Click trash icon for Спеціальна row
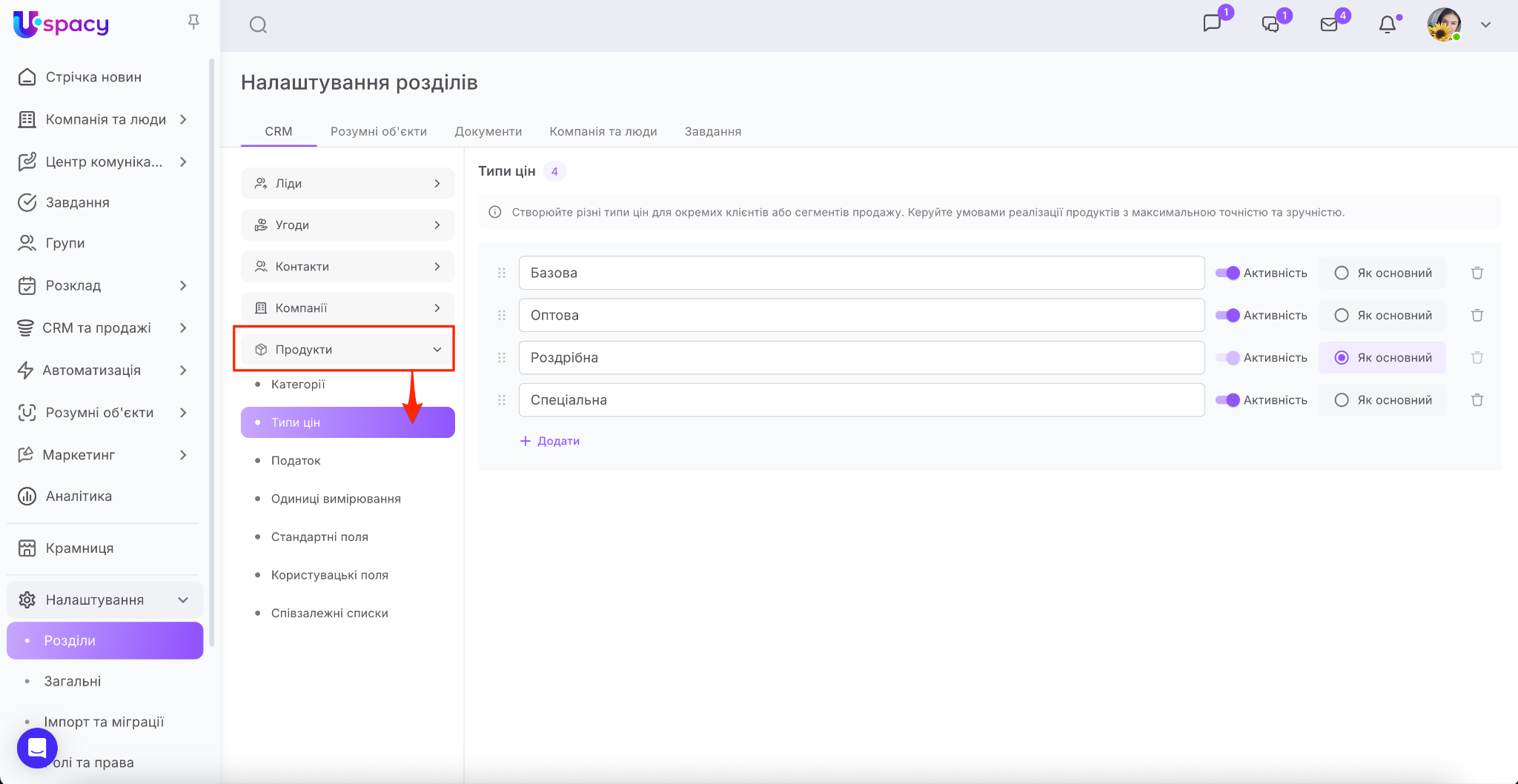The image size is (1518, 784). click(x=1476, y=400)
